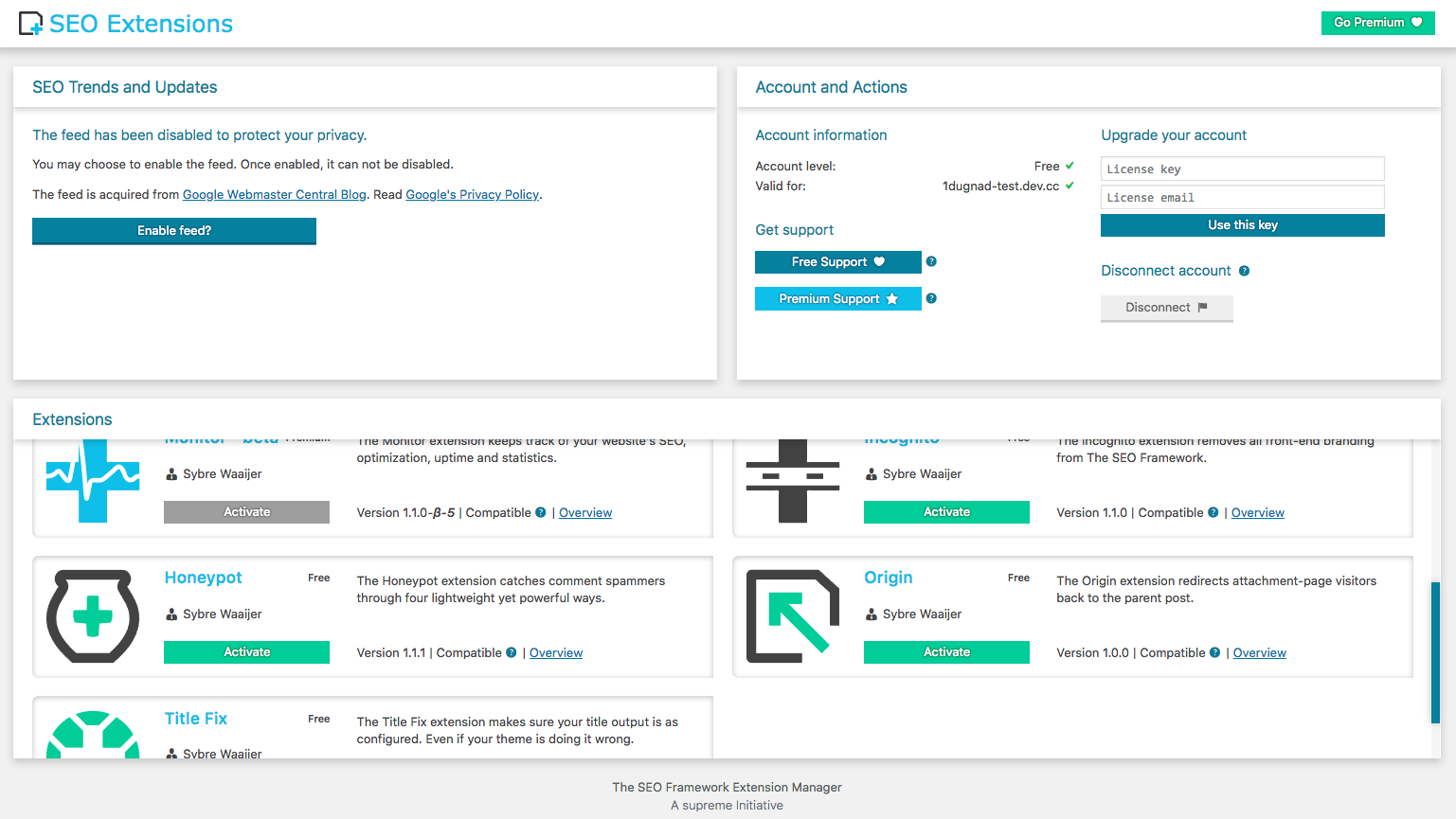This screenshot has height=819, width=1456.
Task: Click 'Version 1.1.1' text in Honeypot card
Action: (x=391, y=652)
